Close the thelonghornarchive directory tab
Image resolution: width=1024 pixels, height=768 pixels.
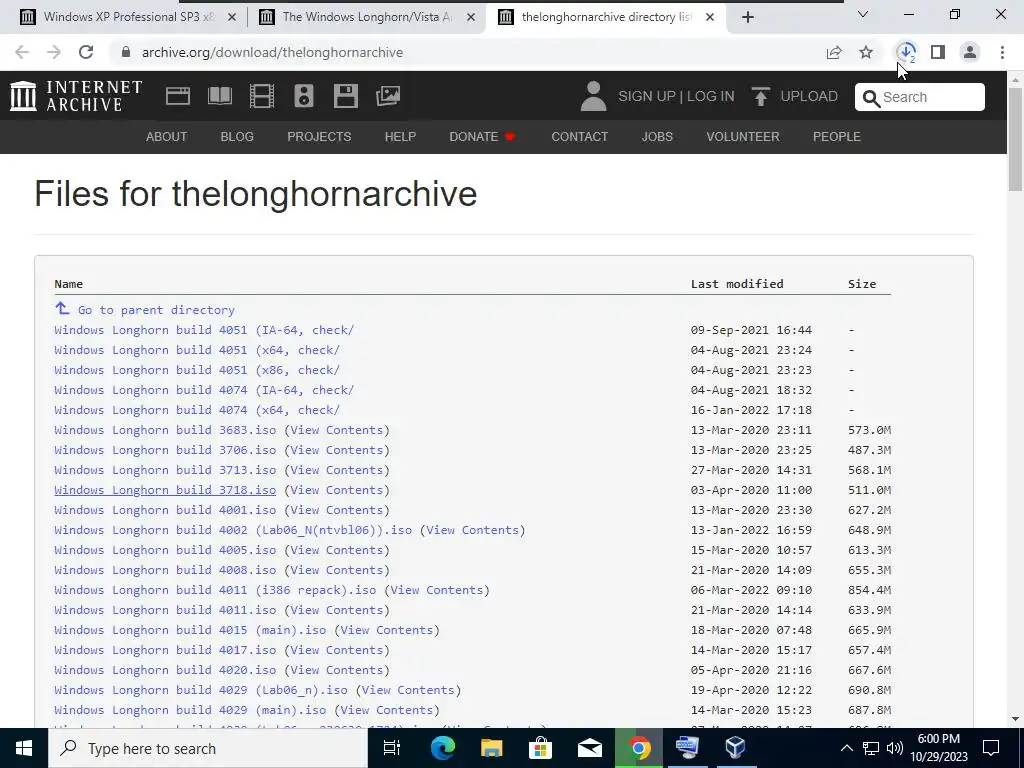pyautogui.click(x=710, y=17)
